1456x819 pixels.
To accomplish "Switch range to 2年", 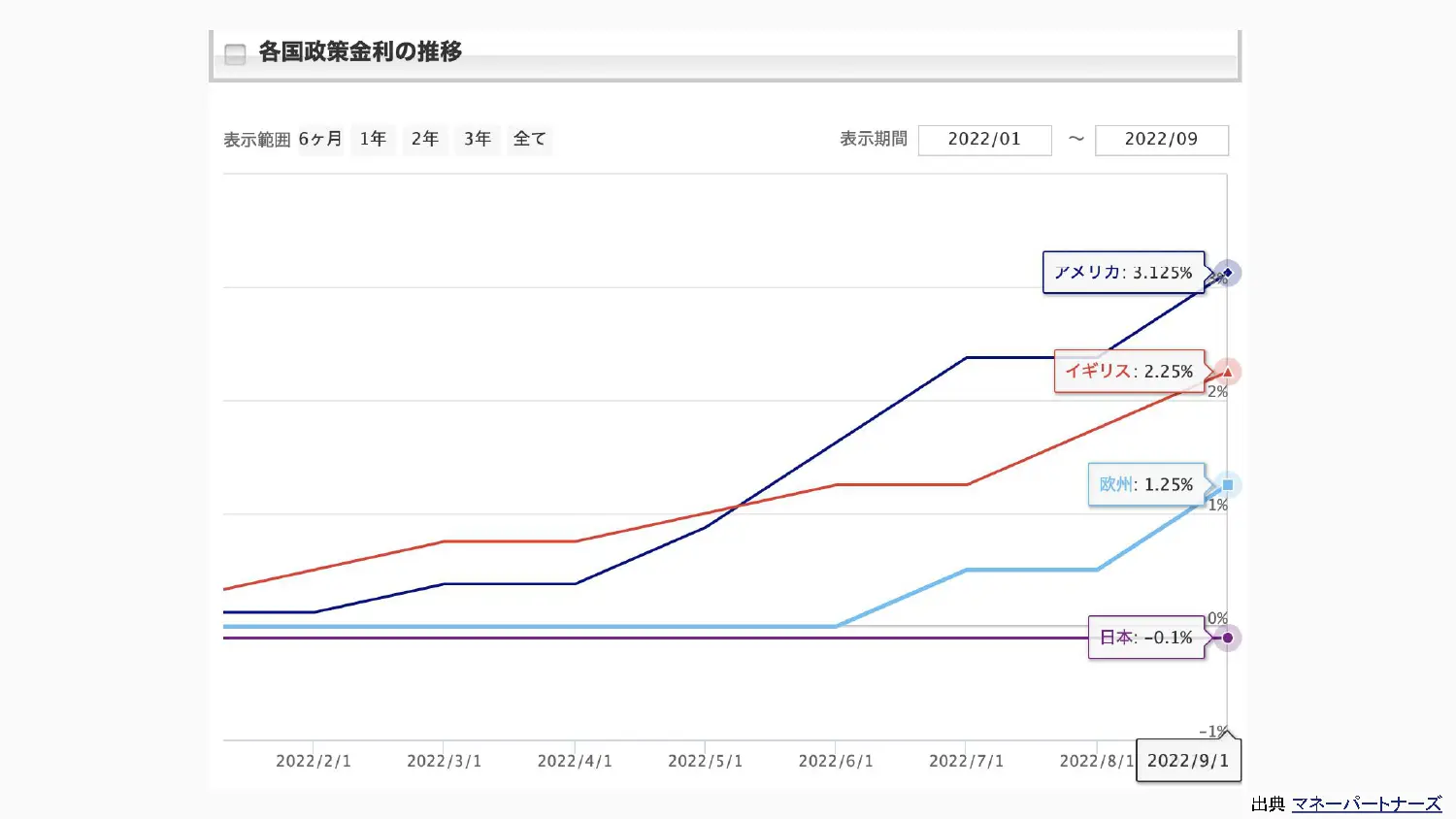I will click(425, 139).
